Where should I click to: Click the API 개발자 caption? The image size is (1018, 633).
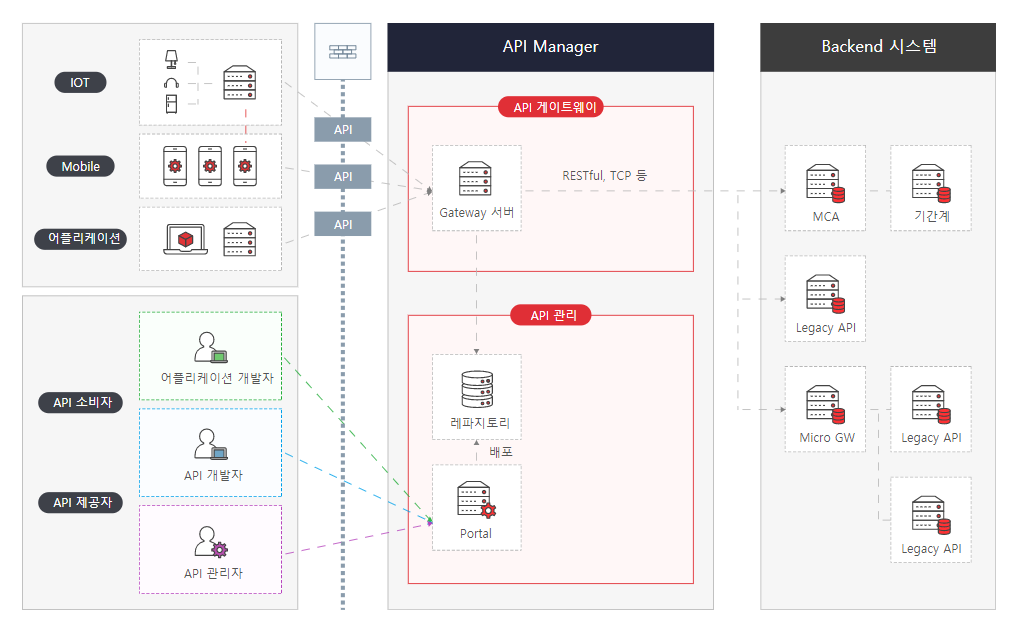pos(213,475)
